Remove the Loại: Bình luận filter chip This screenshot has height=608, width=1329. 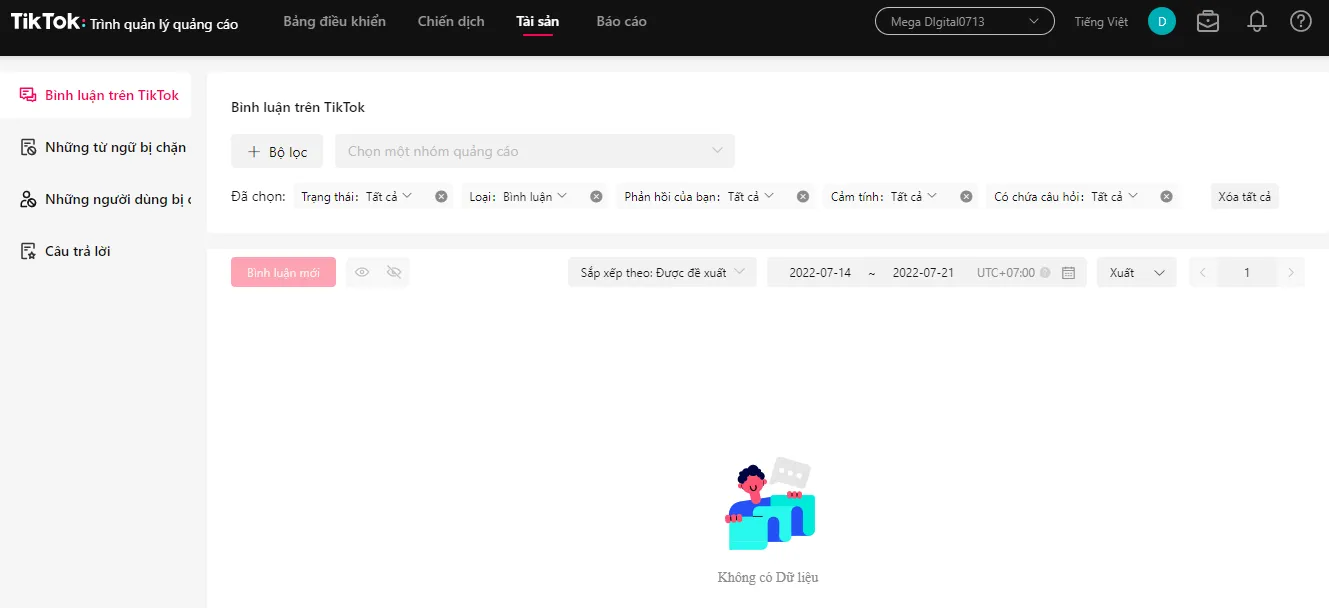pyautogui.click(x=596, y=197)
